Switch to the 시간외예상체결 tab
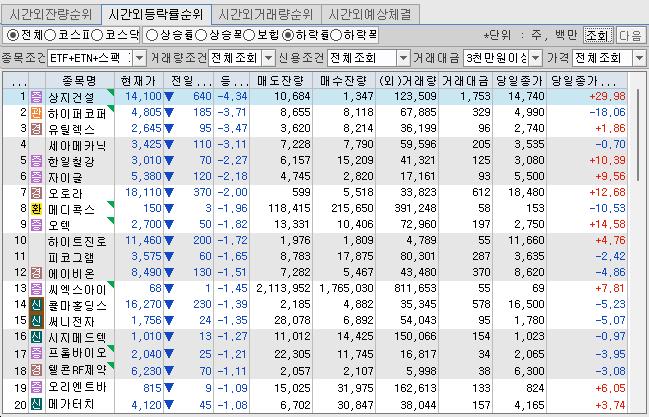 pyautogui.click(x=370, y=15)
